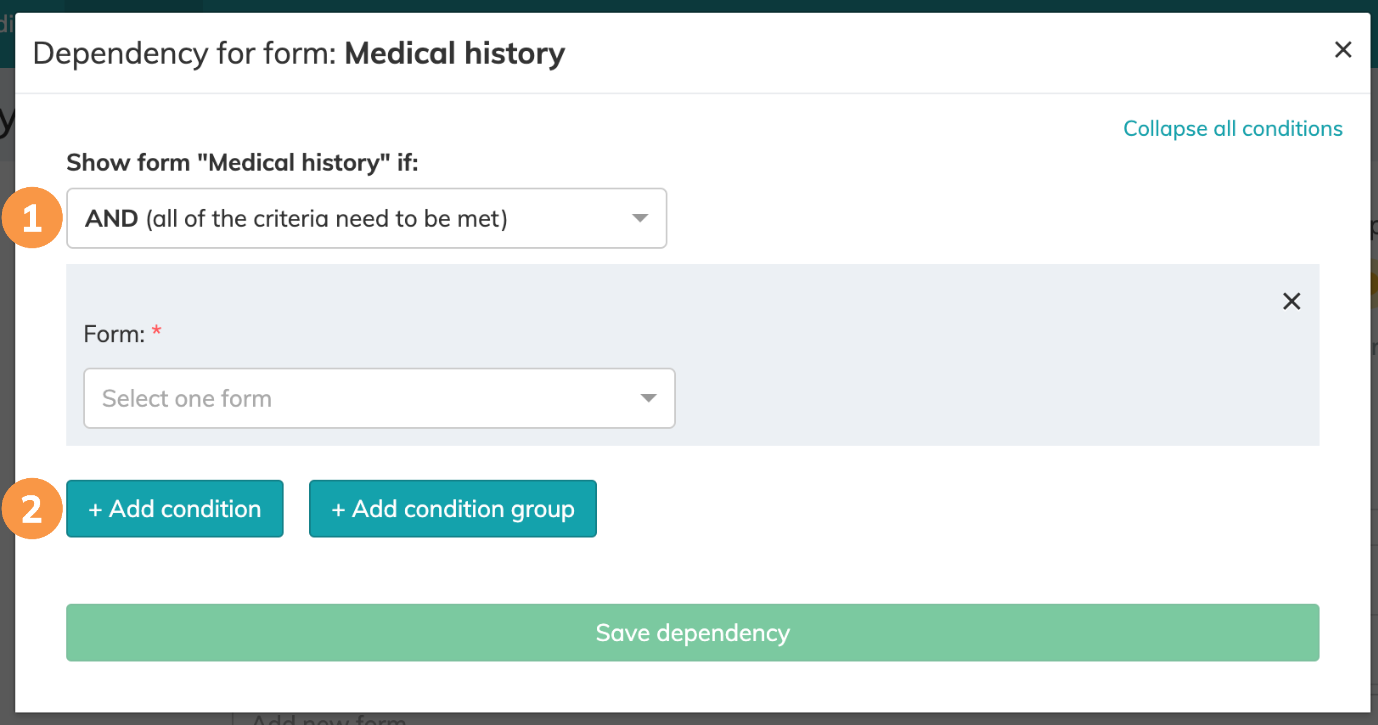Click the 'Show form "Medical history" if:' label
Viewport: 1378px width, 725px height.
[242, 163]
